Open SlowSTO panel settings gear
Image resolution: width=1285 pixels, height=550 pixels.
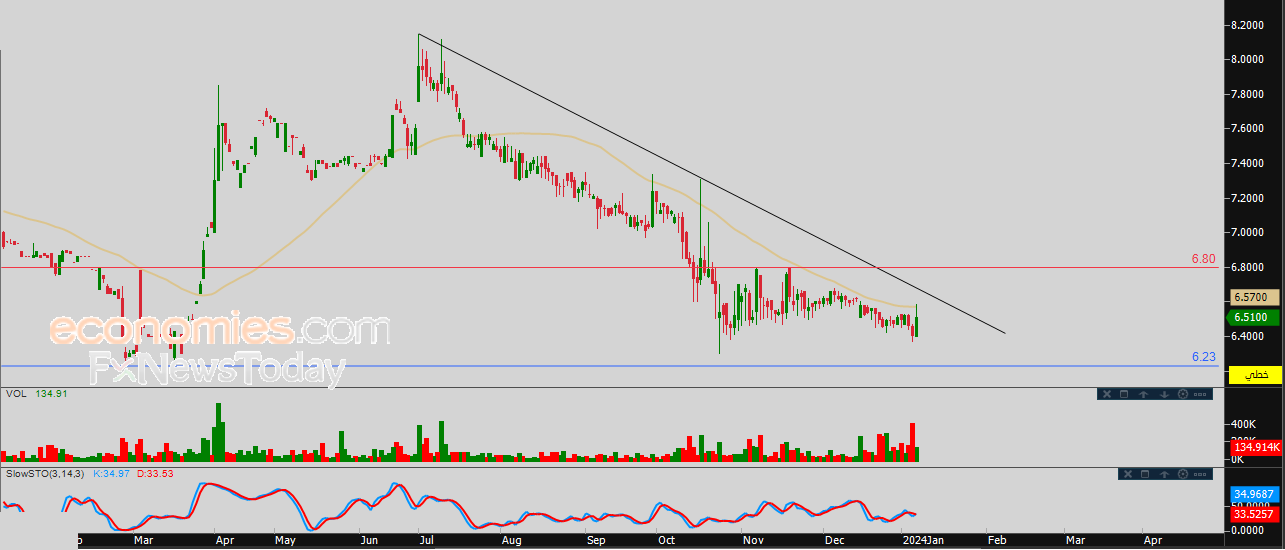1183,474
